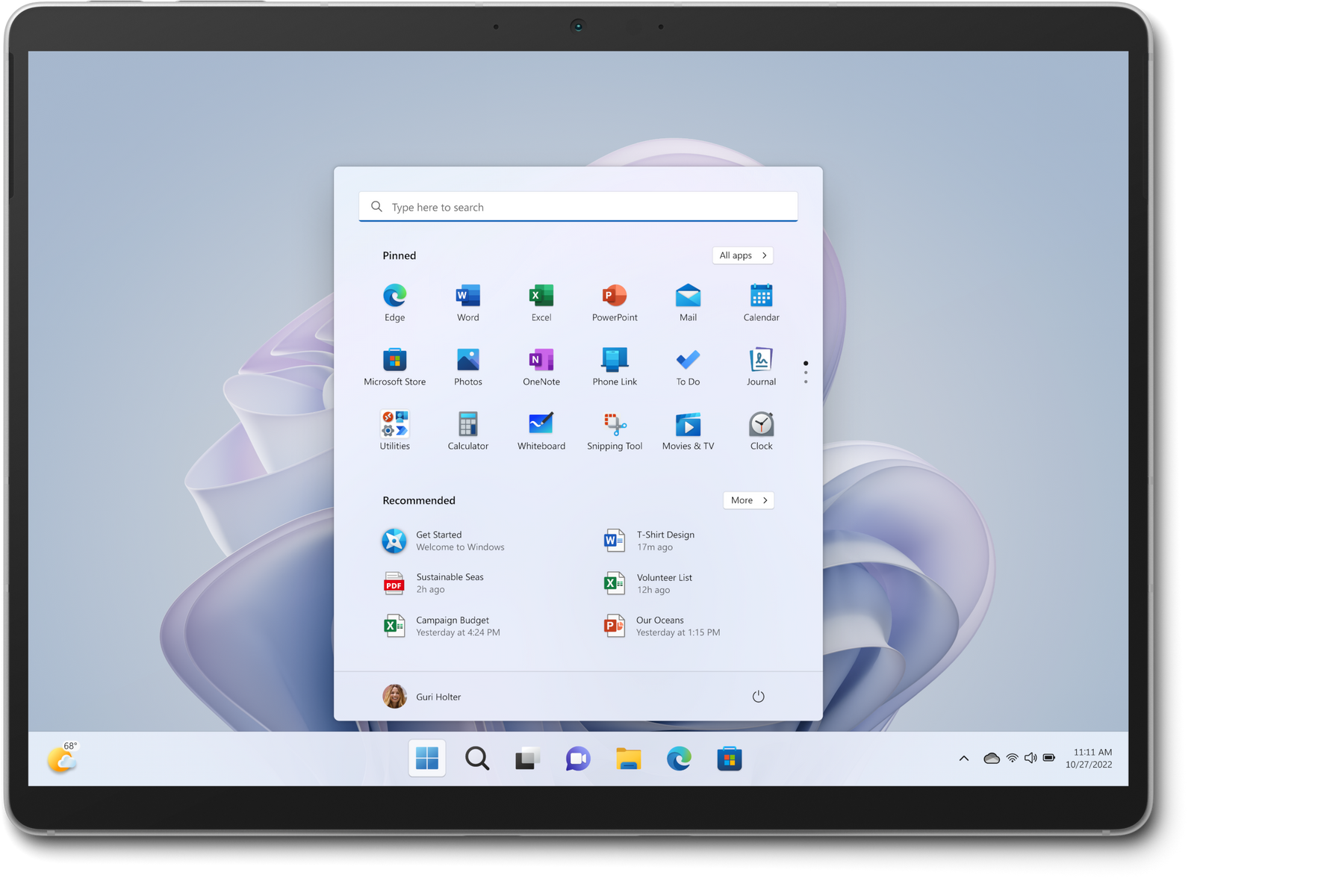This screenshot has width=1321, height=896.
Task: Launch the Clock app
Action: click(761, 431)
